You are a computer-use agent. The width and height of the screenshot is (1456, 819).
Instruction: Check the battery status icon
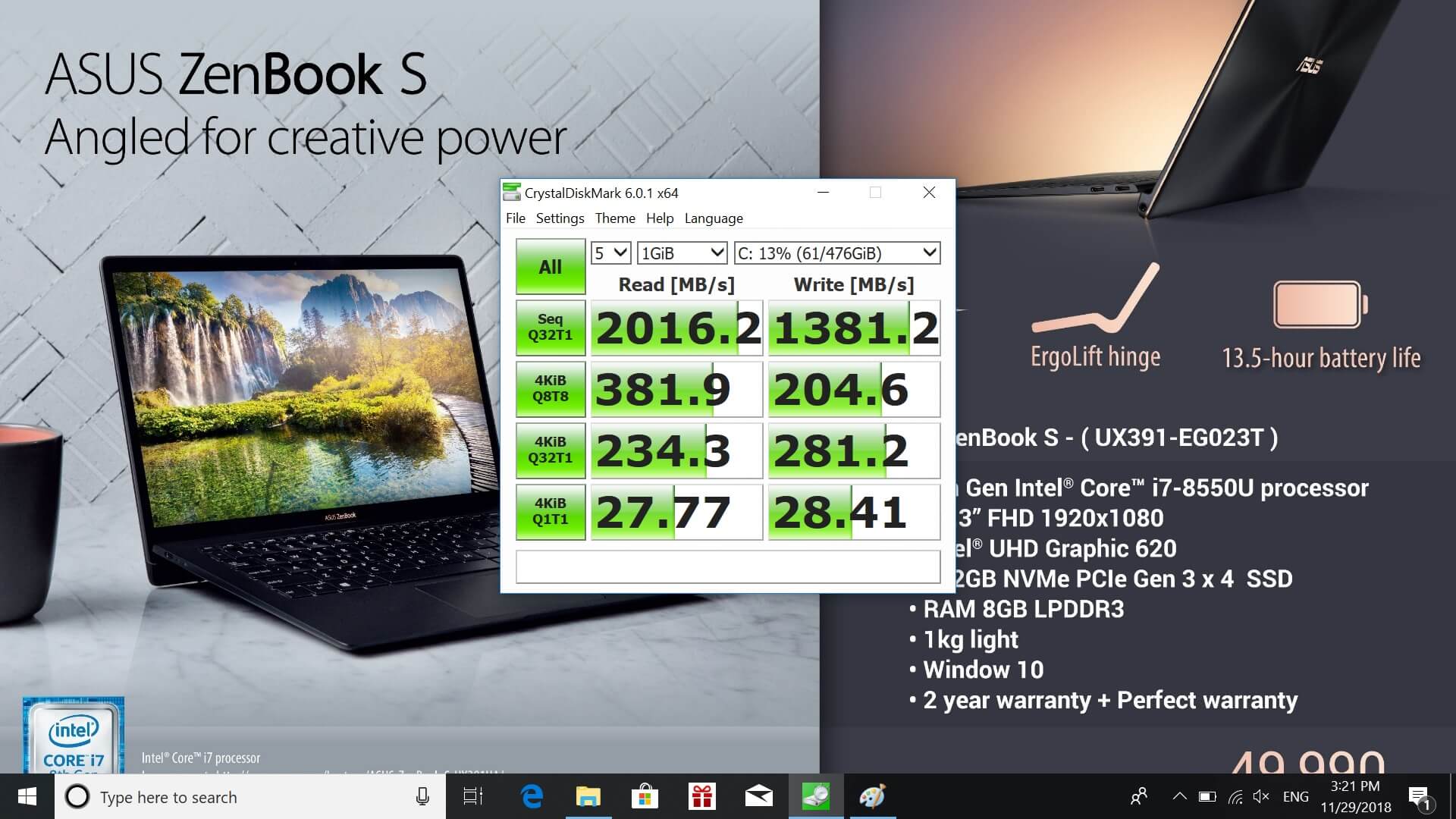1207,796
